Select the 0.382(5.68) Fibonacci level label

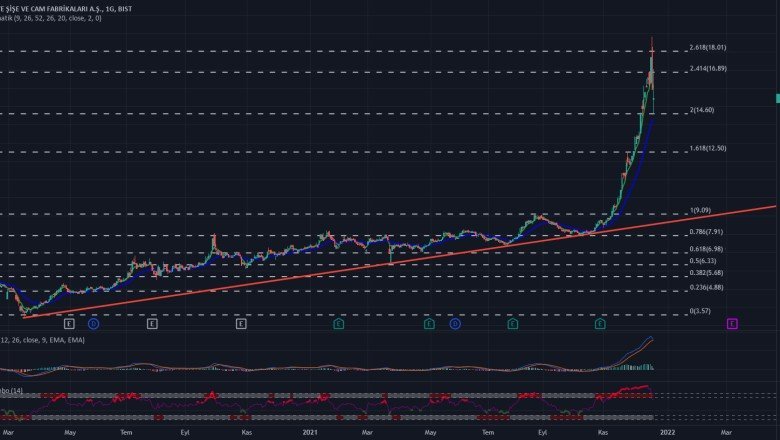(706, 273)
